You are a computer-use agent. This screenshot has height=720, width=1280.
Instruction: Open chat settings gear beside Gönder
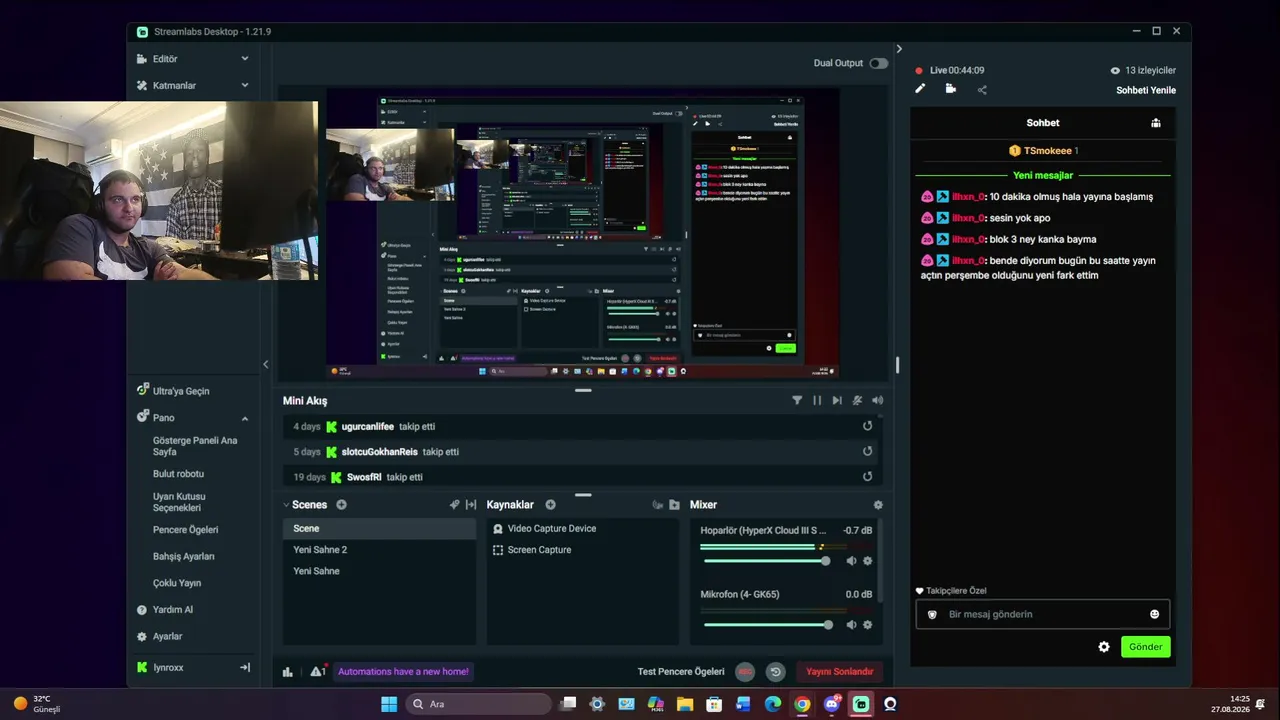[x=1104, y=647]
